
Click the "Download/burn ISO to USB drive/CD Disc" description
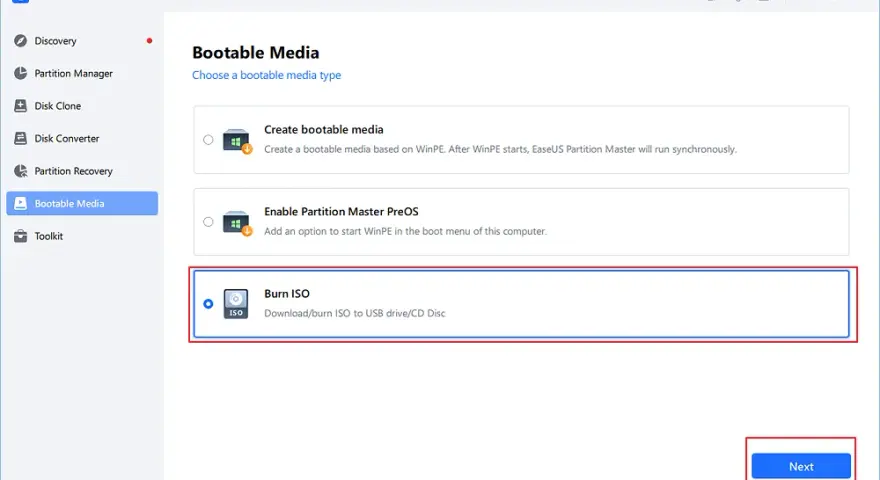(355, 313)
